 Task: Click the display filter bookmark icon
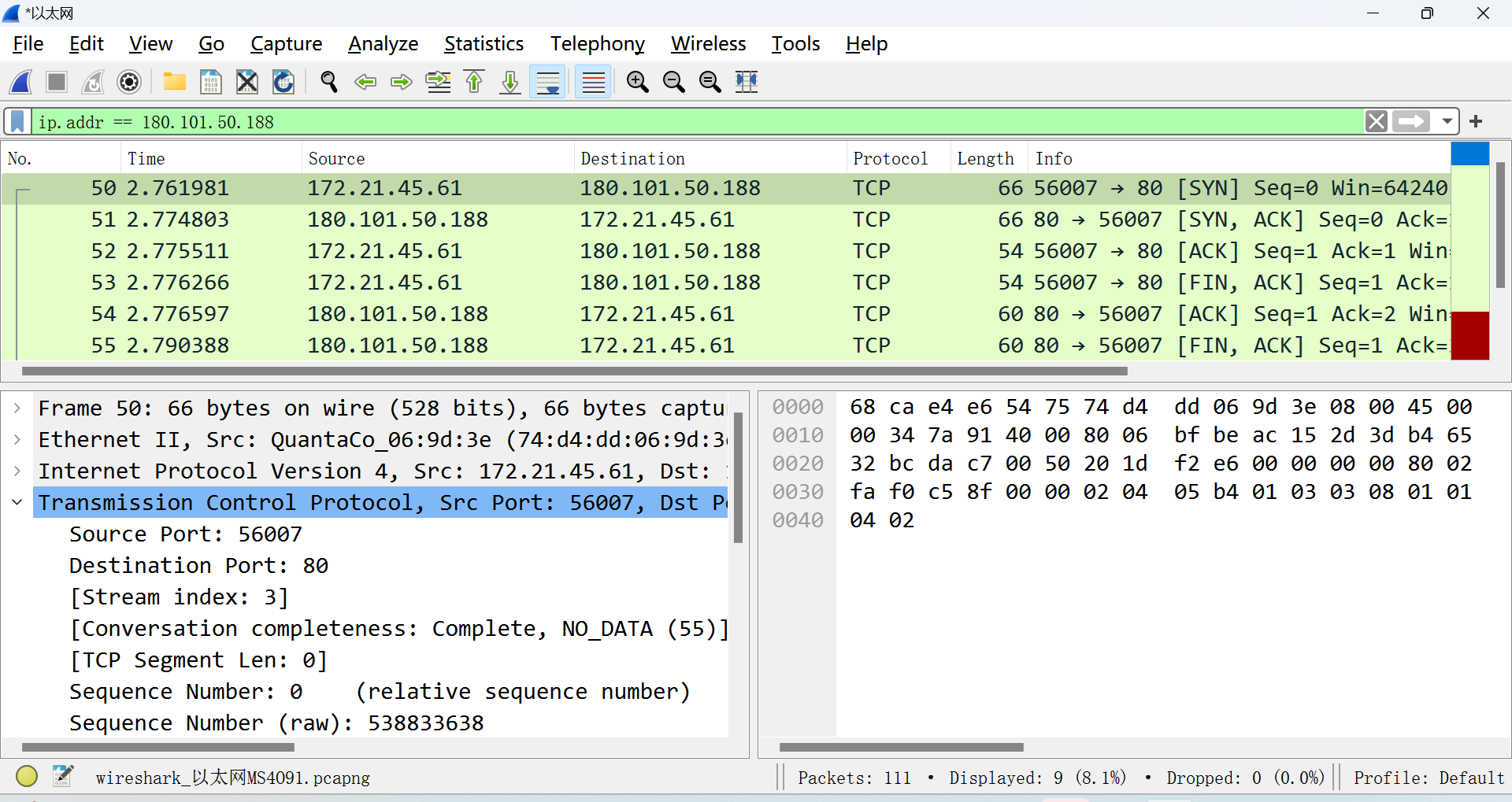pos(17,122)
